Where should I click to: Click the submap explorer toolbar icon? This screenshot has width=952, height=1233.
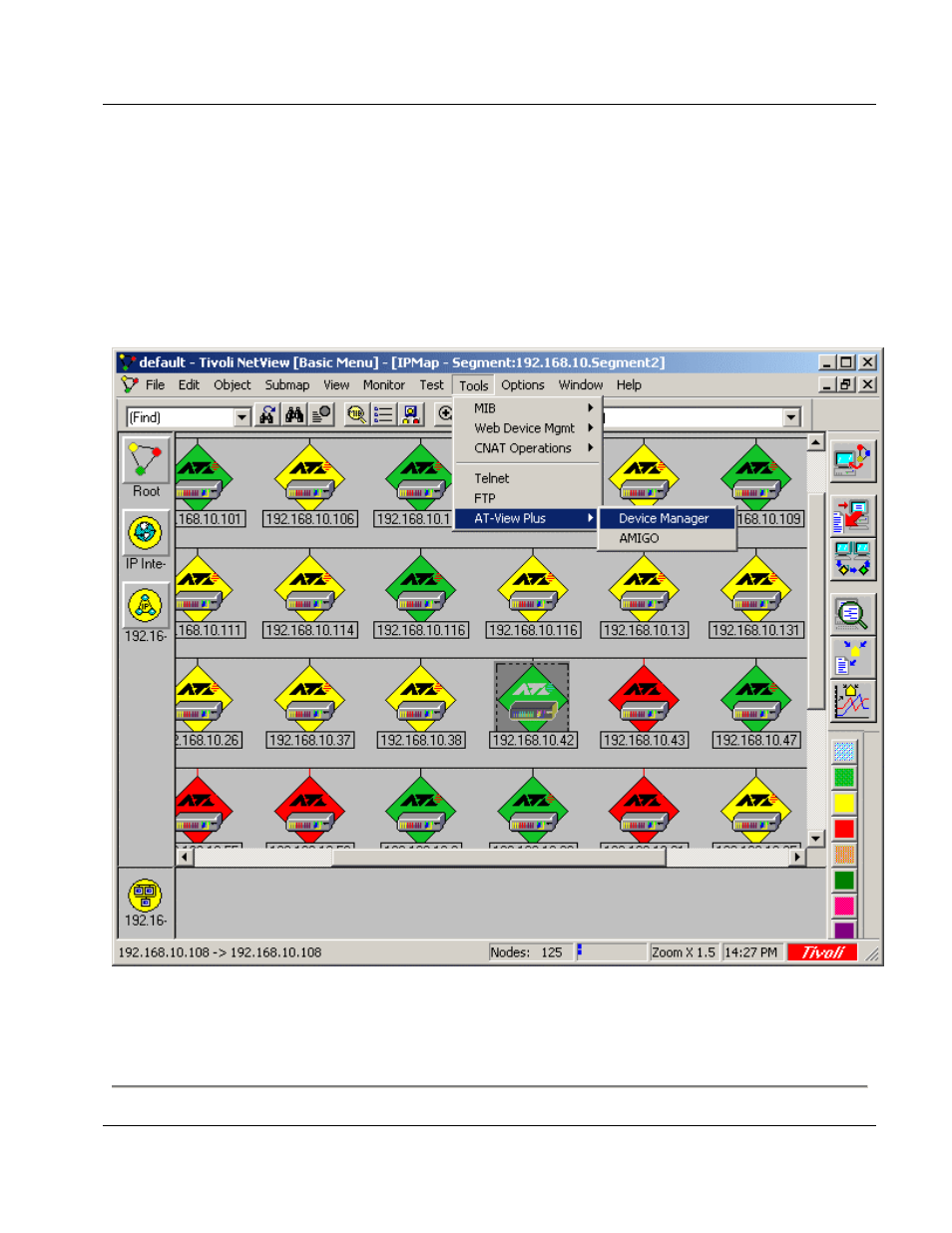point(411,415)
